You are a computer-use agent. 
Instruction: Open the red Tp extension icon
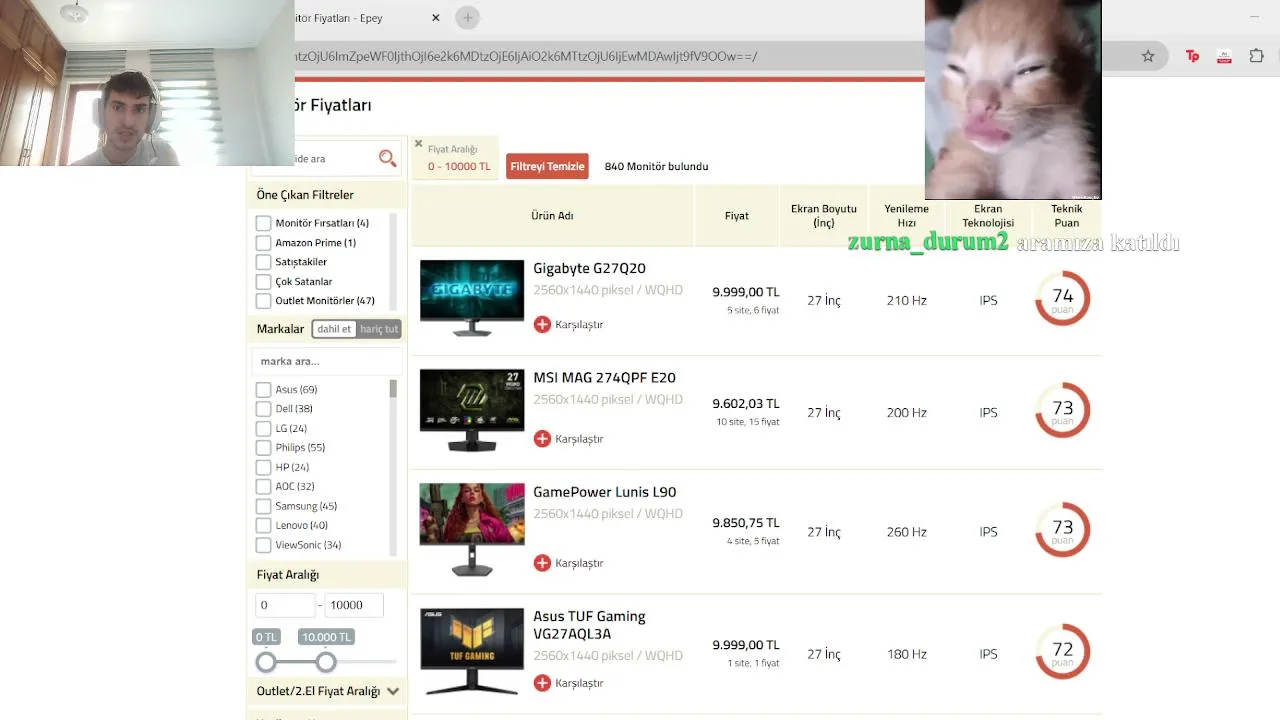(1192, 56)
